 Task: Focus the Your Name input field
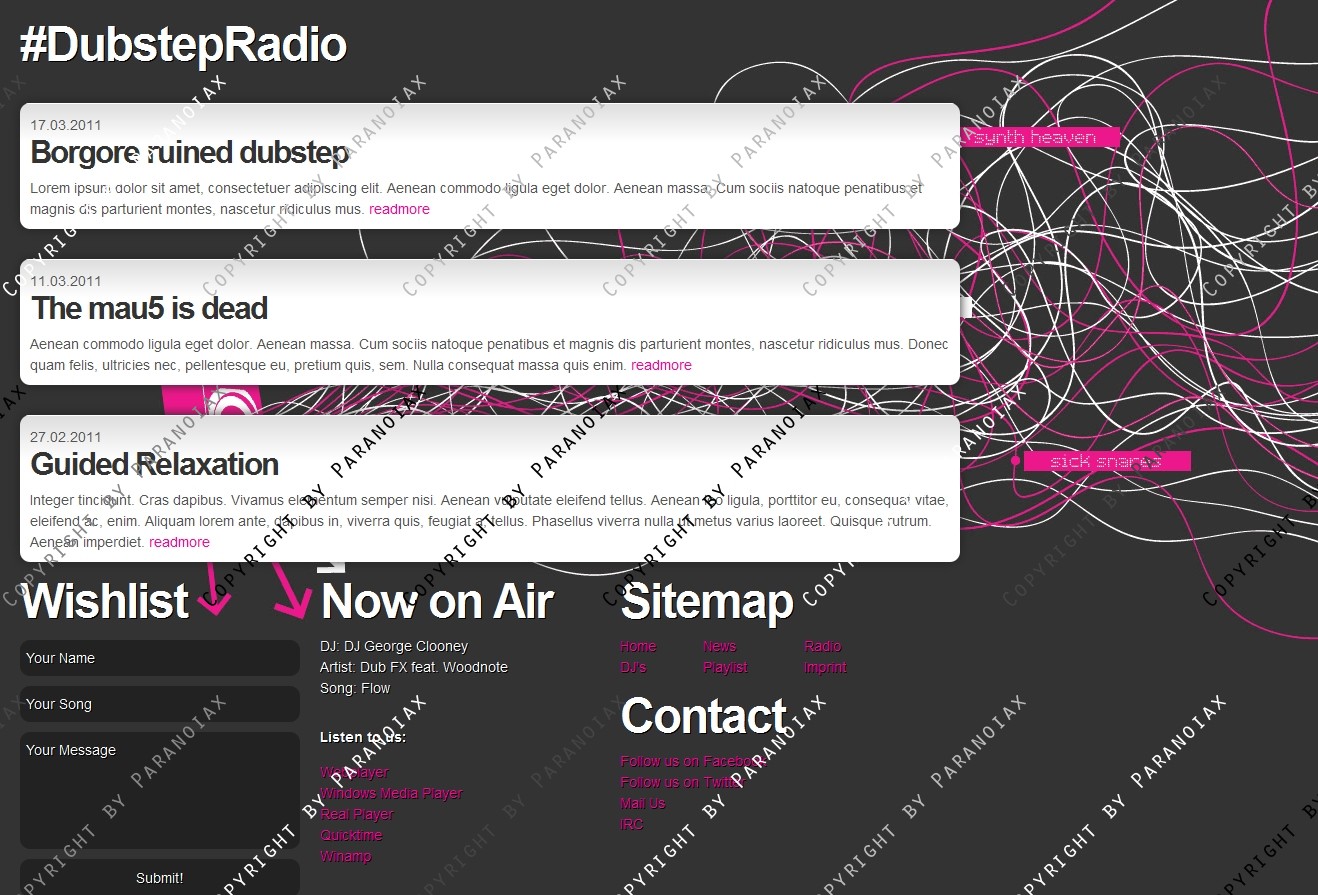[160, 658]
